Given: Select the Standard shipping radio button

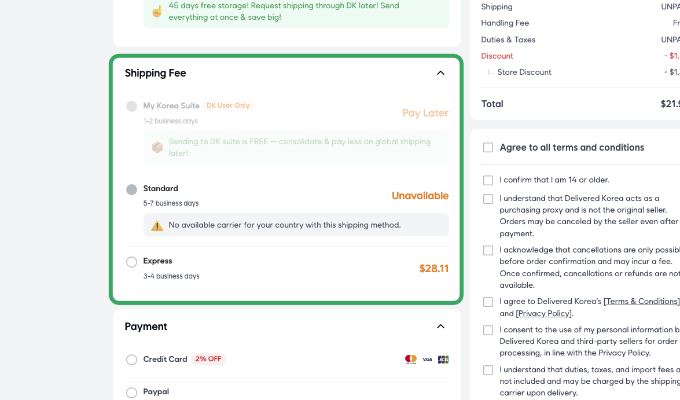Looking at the screenshot, I should coord(132,189).
